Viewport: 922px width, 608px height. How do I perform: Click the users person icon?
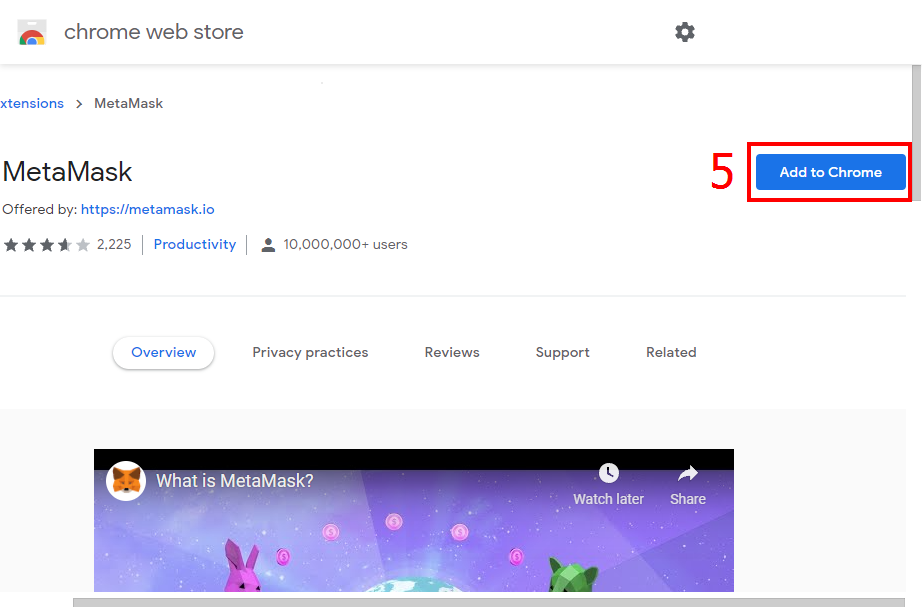coord(268,245)
